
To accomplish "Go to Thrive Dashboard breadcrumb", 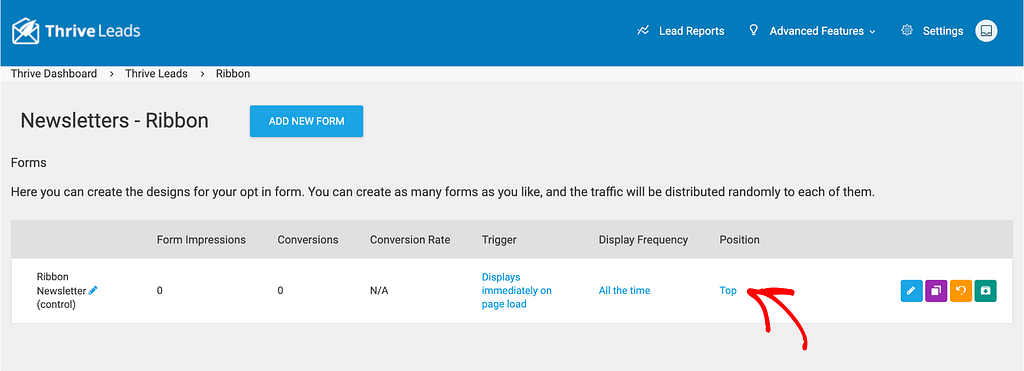I will click(54, 74).
